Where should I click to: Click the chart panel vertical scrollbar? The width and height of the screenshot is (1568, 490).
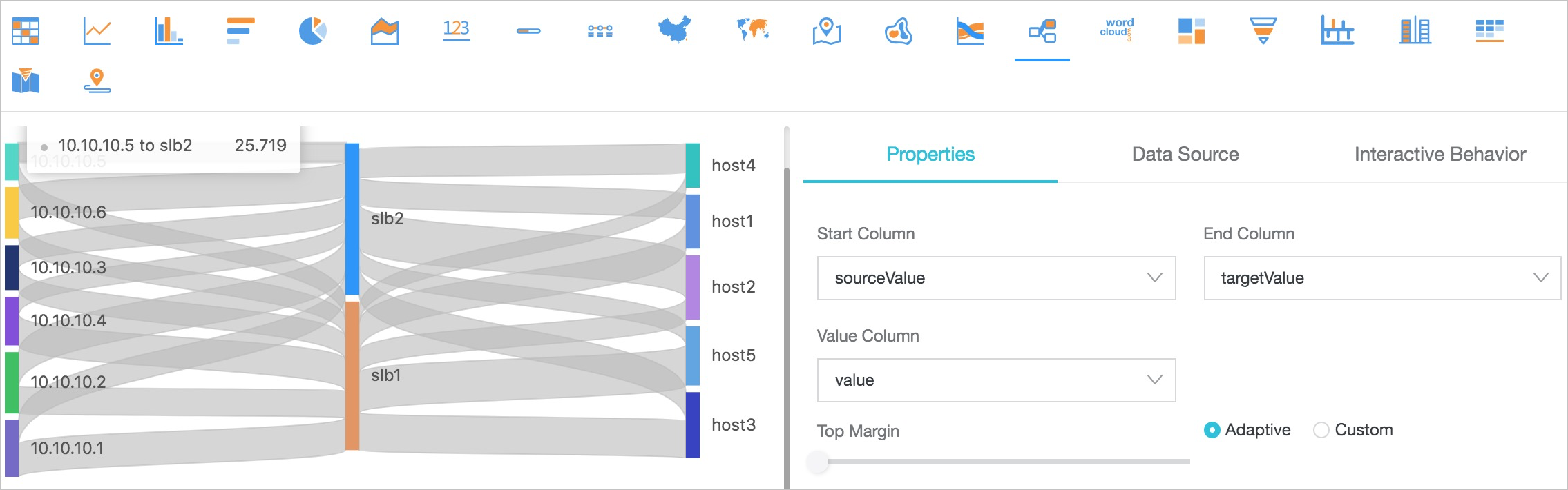coord(786,311)
